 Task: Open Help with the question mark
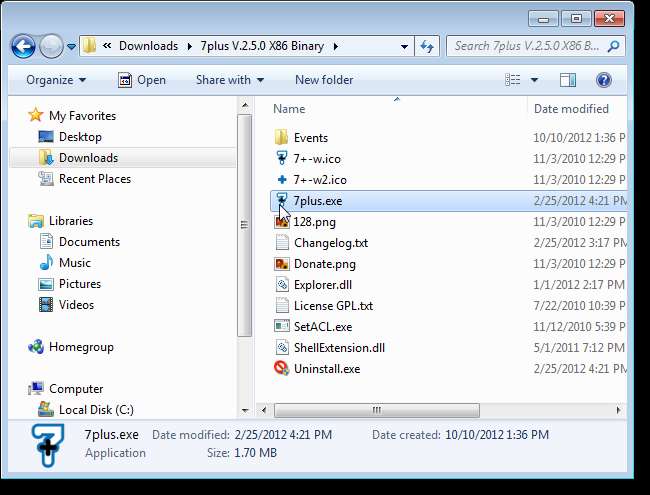point(604,80)
